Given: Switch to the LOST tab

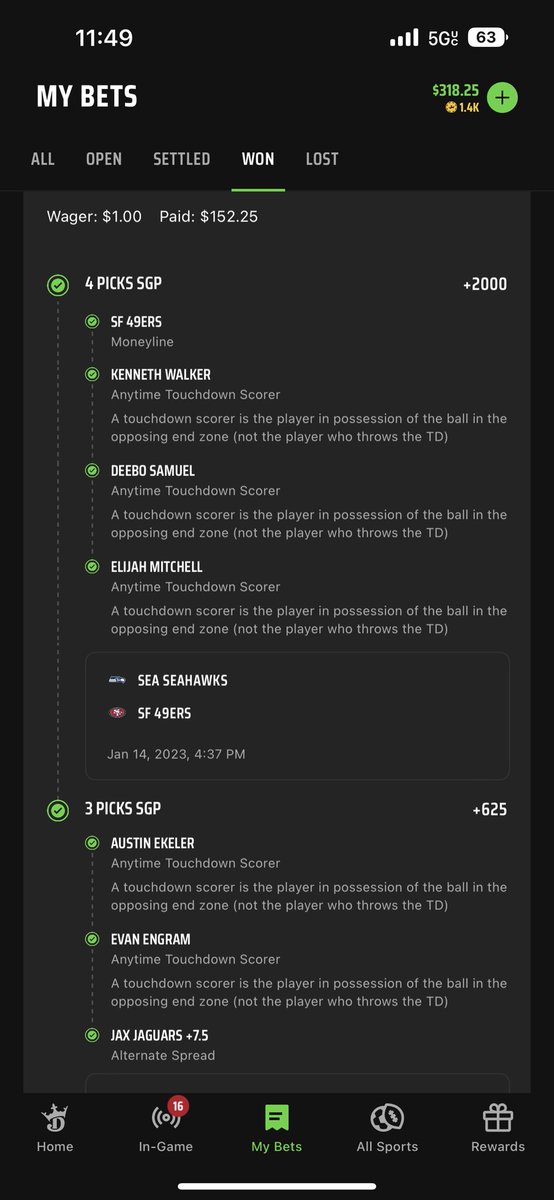Looking at the screenshot, I should tap(322, 159).
